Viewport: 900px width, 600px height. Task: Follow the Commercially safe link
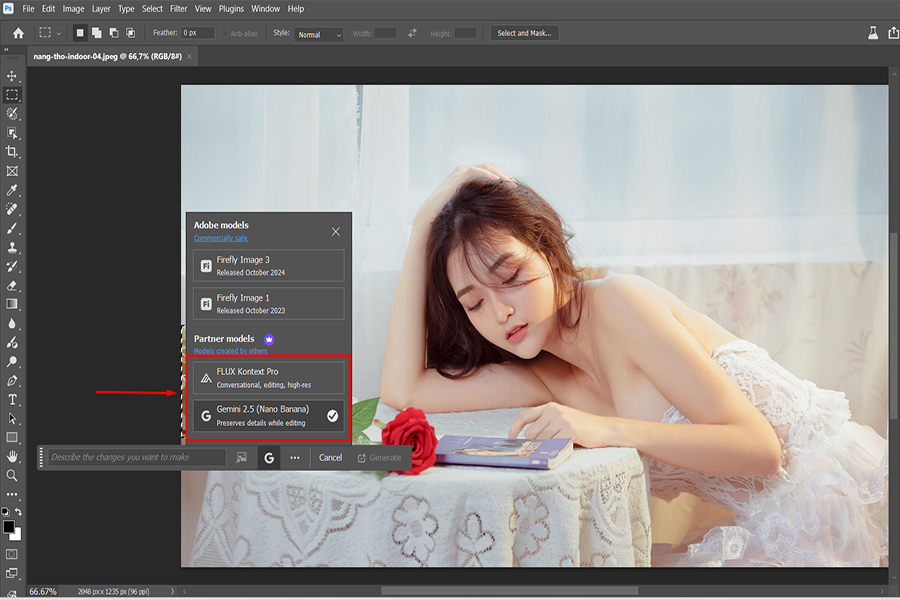click(221, 238)
